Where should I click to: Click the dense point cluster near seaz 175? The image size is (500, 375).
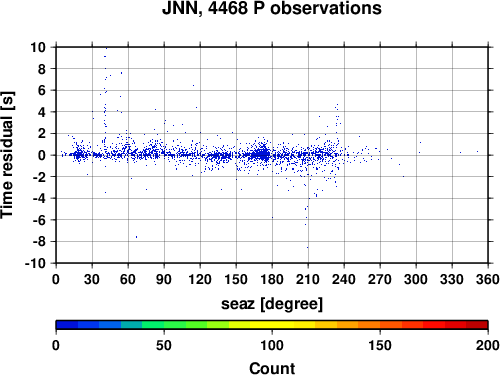(x=263, y=154)
